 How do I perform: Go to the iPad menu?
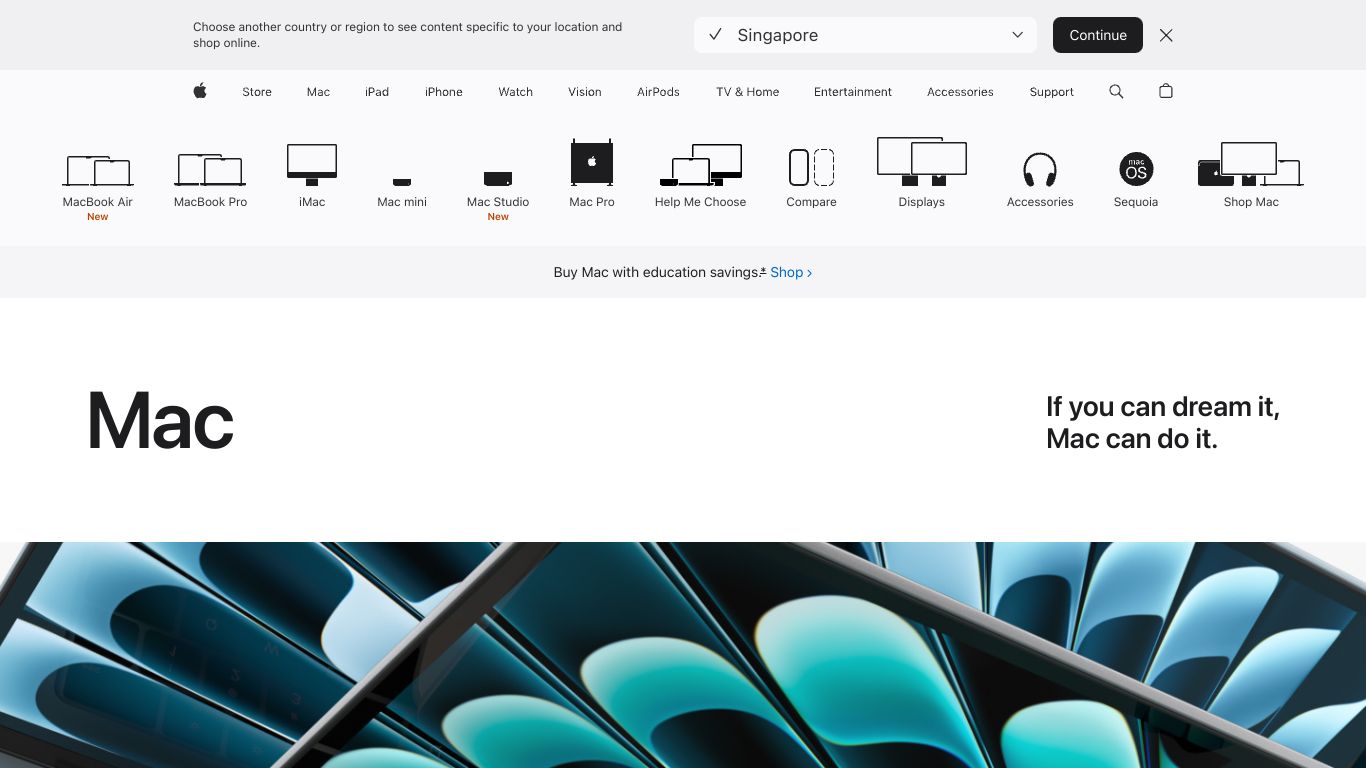377,92
